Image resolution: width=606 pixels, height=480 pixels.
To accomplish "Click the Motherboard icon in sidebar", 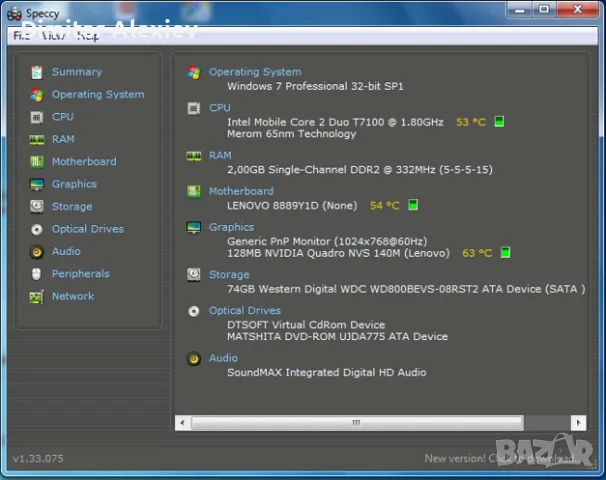I will (x=37, y=162).
